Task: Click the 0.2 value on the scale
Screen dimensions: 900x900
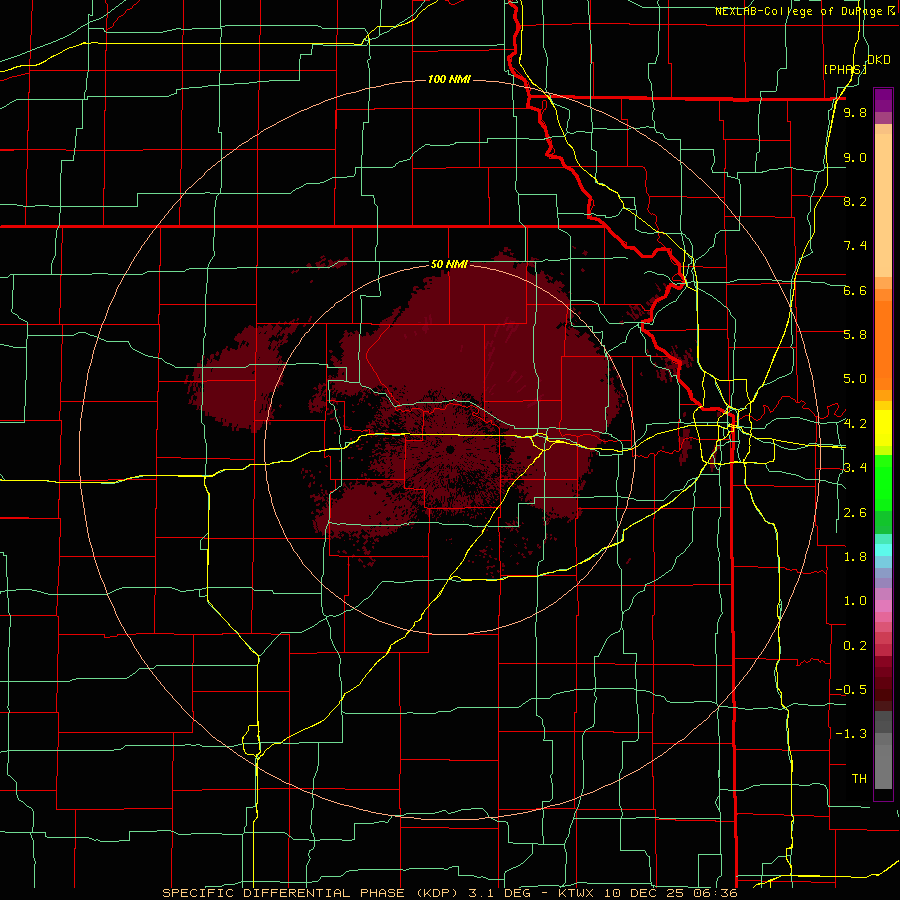Action: pyautogui.click(x=855, y=646)
